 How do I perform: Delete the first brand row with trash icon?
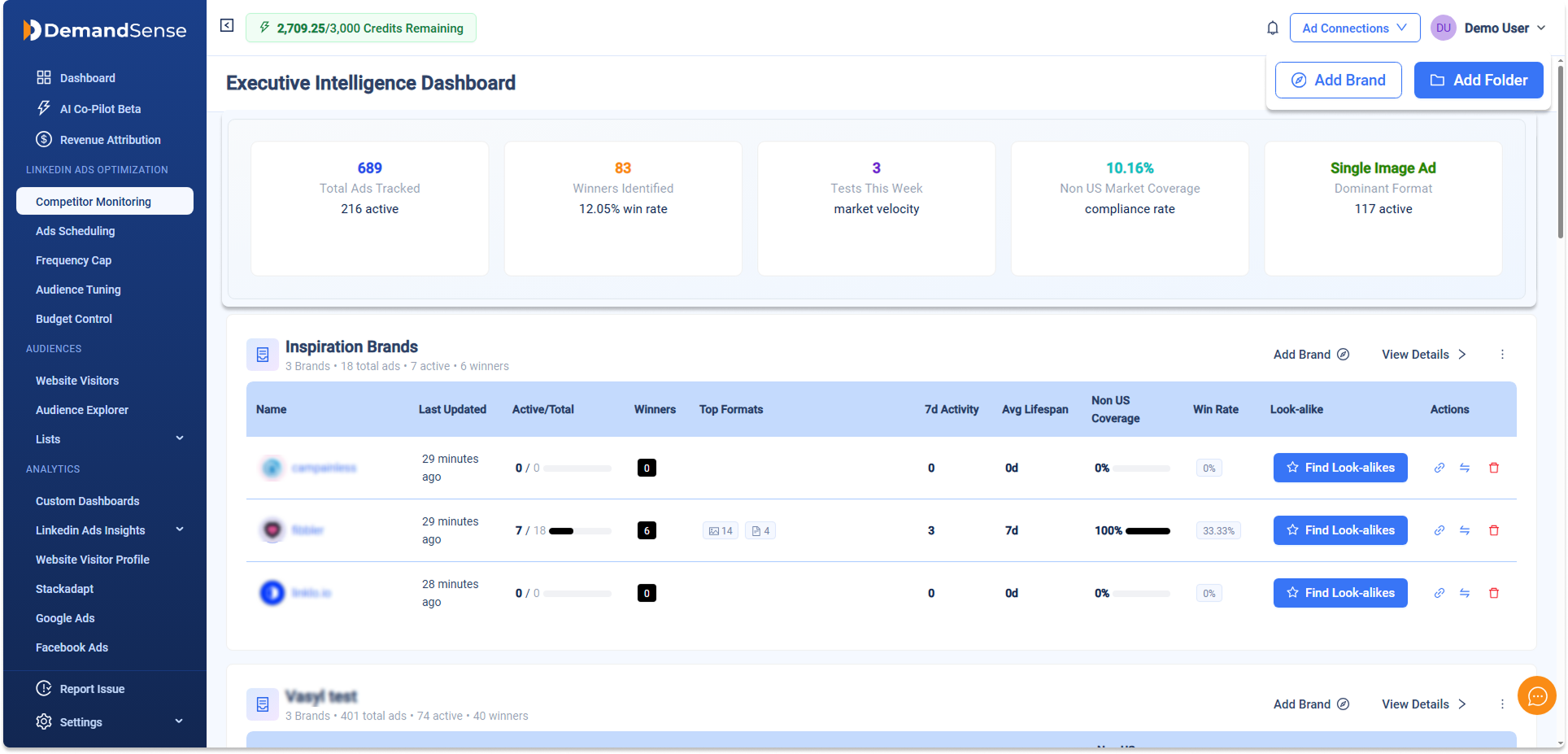[1493, 468]
